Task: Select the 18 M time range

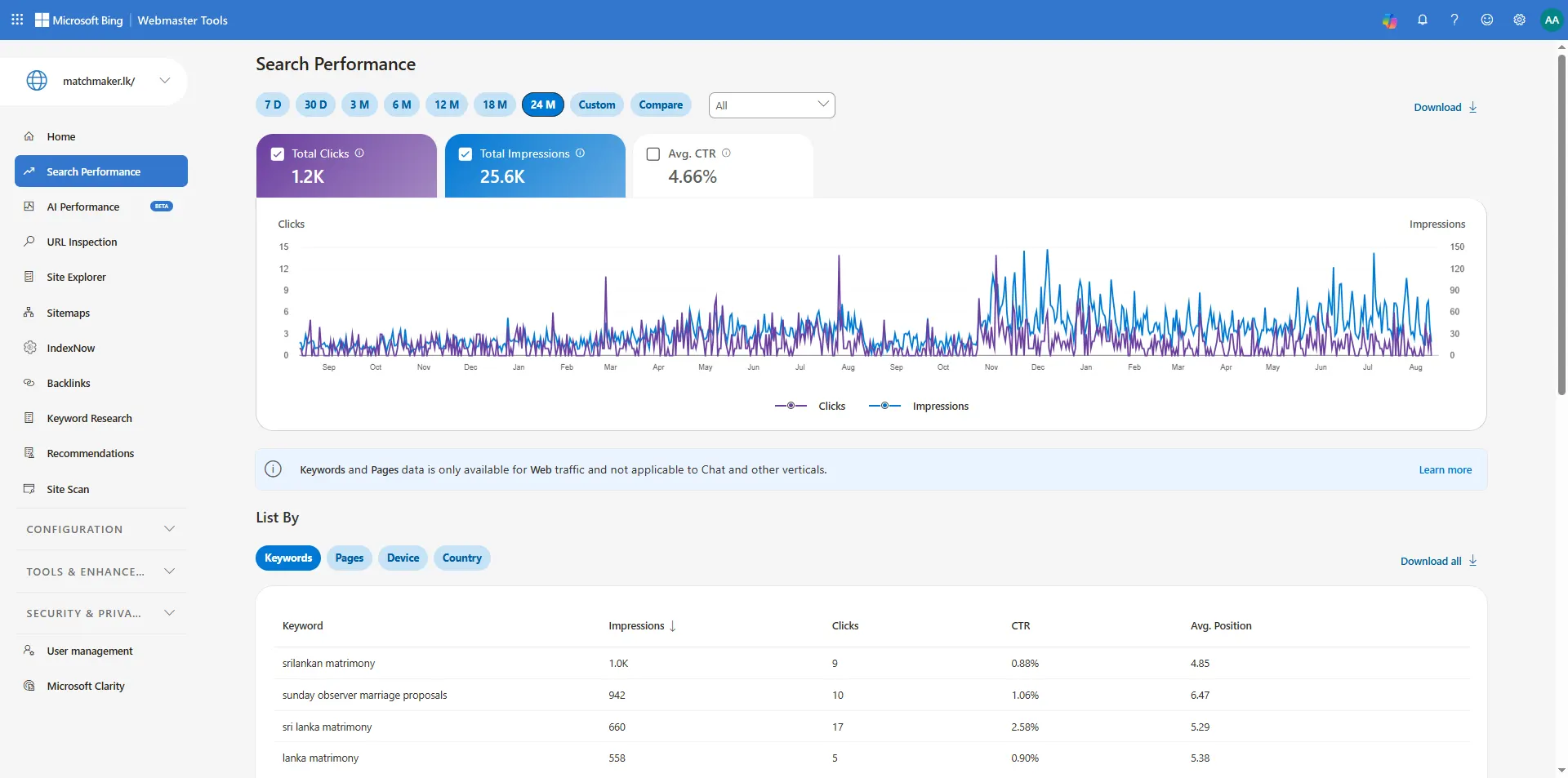Action: [495, 104]
